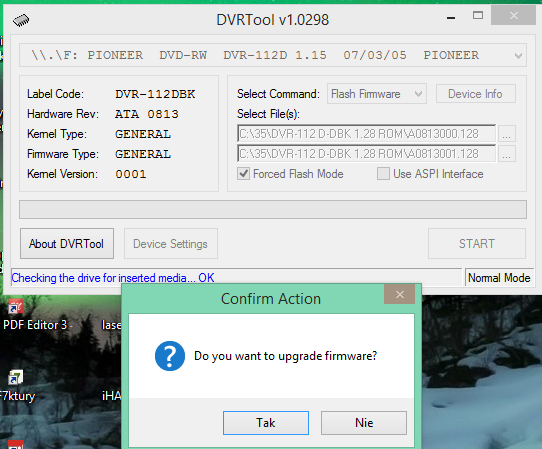542x449 pixels.
Task: Click the DVRTool v1.0298 window title
Action: 273,20
